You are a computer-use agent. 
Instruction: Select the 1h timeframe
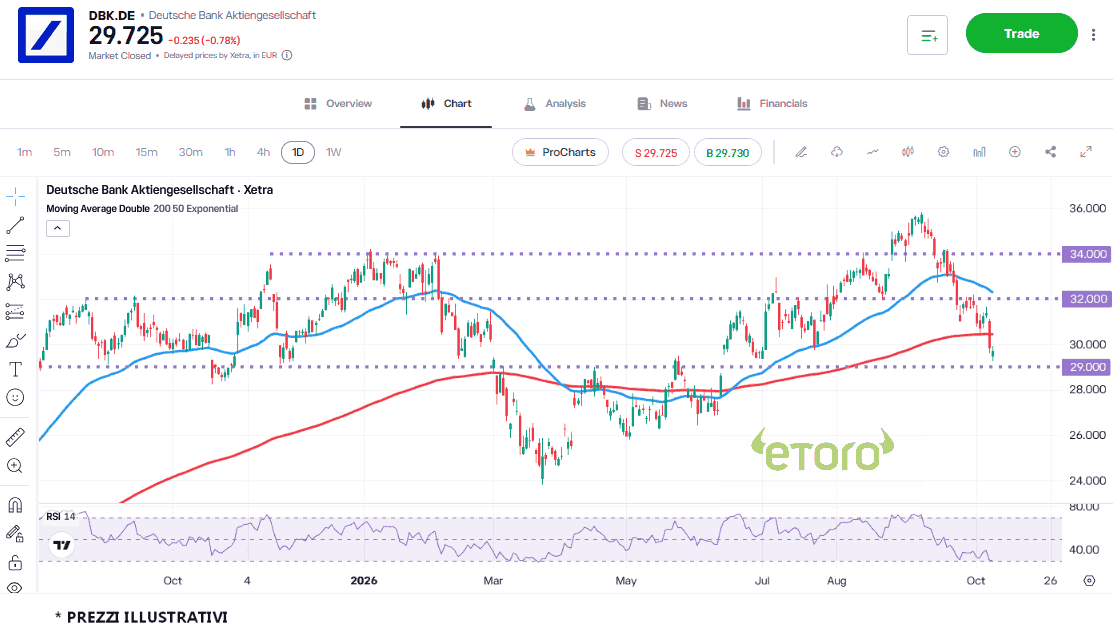point(230,152)
